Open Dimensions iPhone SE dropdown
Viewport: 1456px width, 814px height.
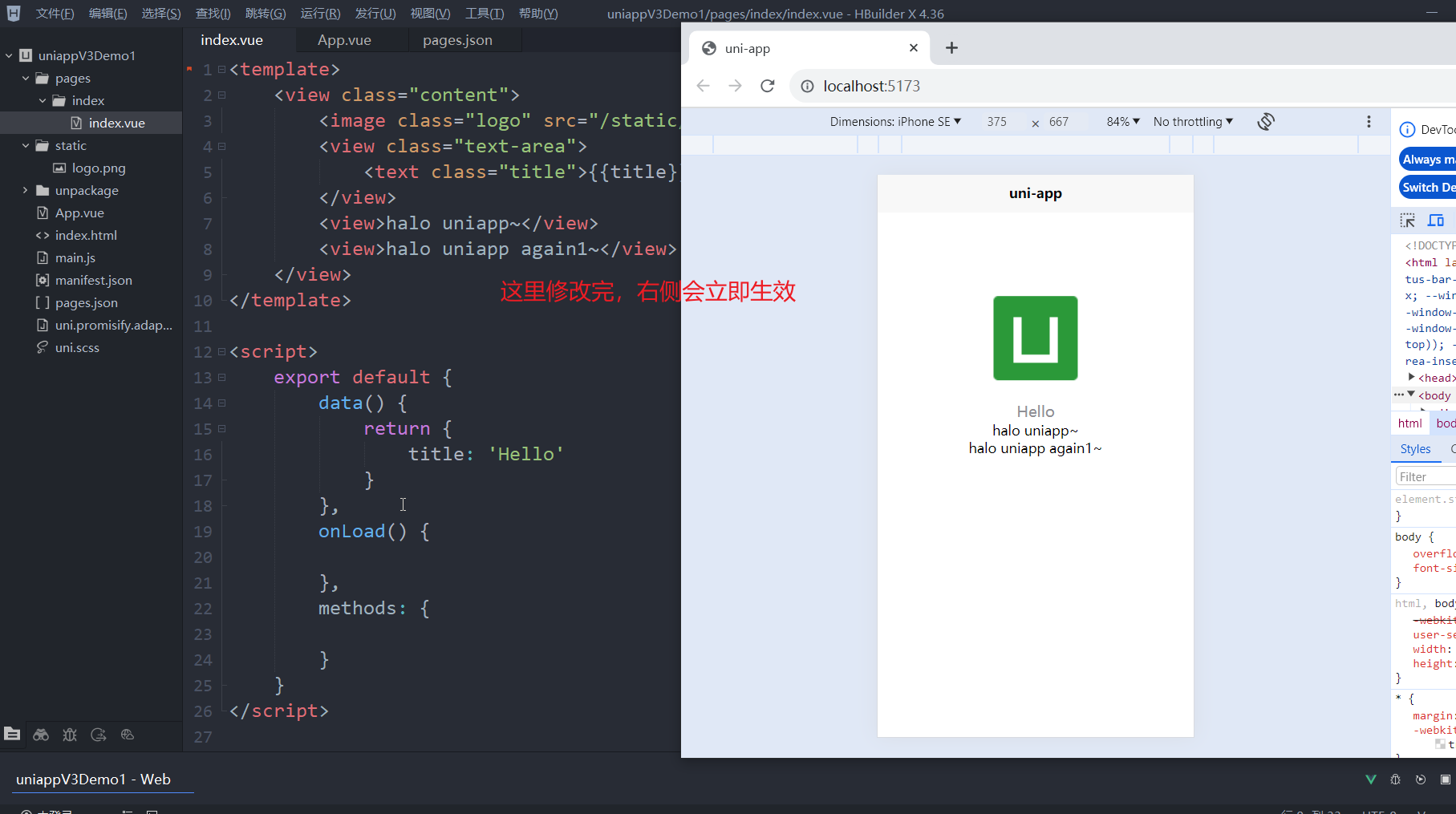click(895, 122)
